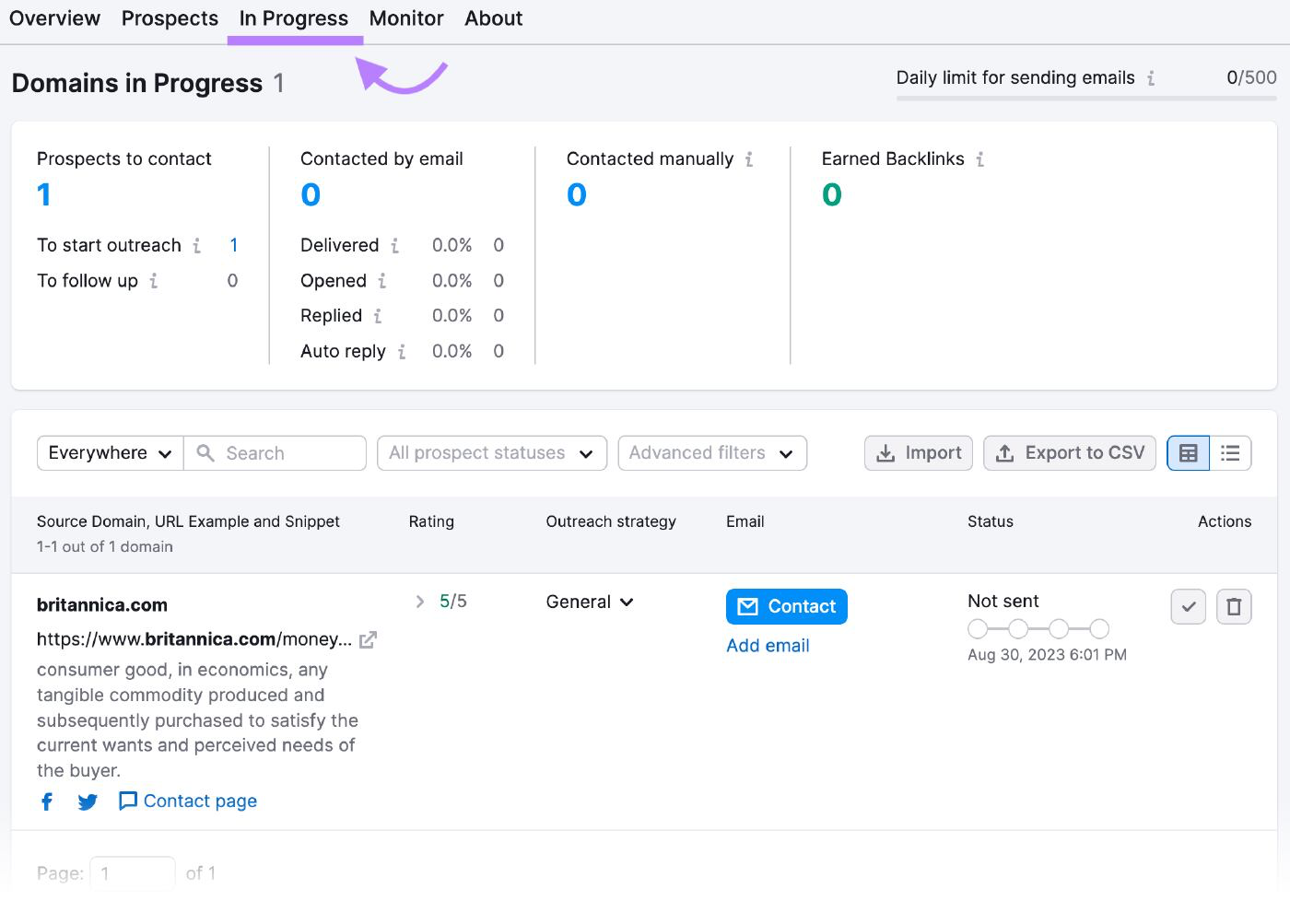Click the Add email link
1290x924 pixels.
[768, 645]
